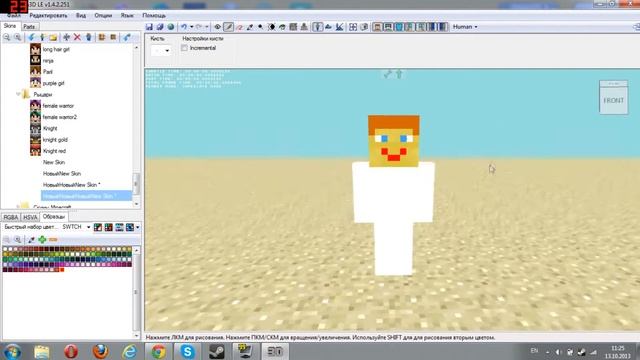This screenshot has width=640, height=360.
Task: Zoom in swatches with magnifier icon
Action: pyautogui.click(x=18, y=240)
